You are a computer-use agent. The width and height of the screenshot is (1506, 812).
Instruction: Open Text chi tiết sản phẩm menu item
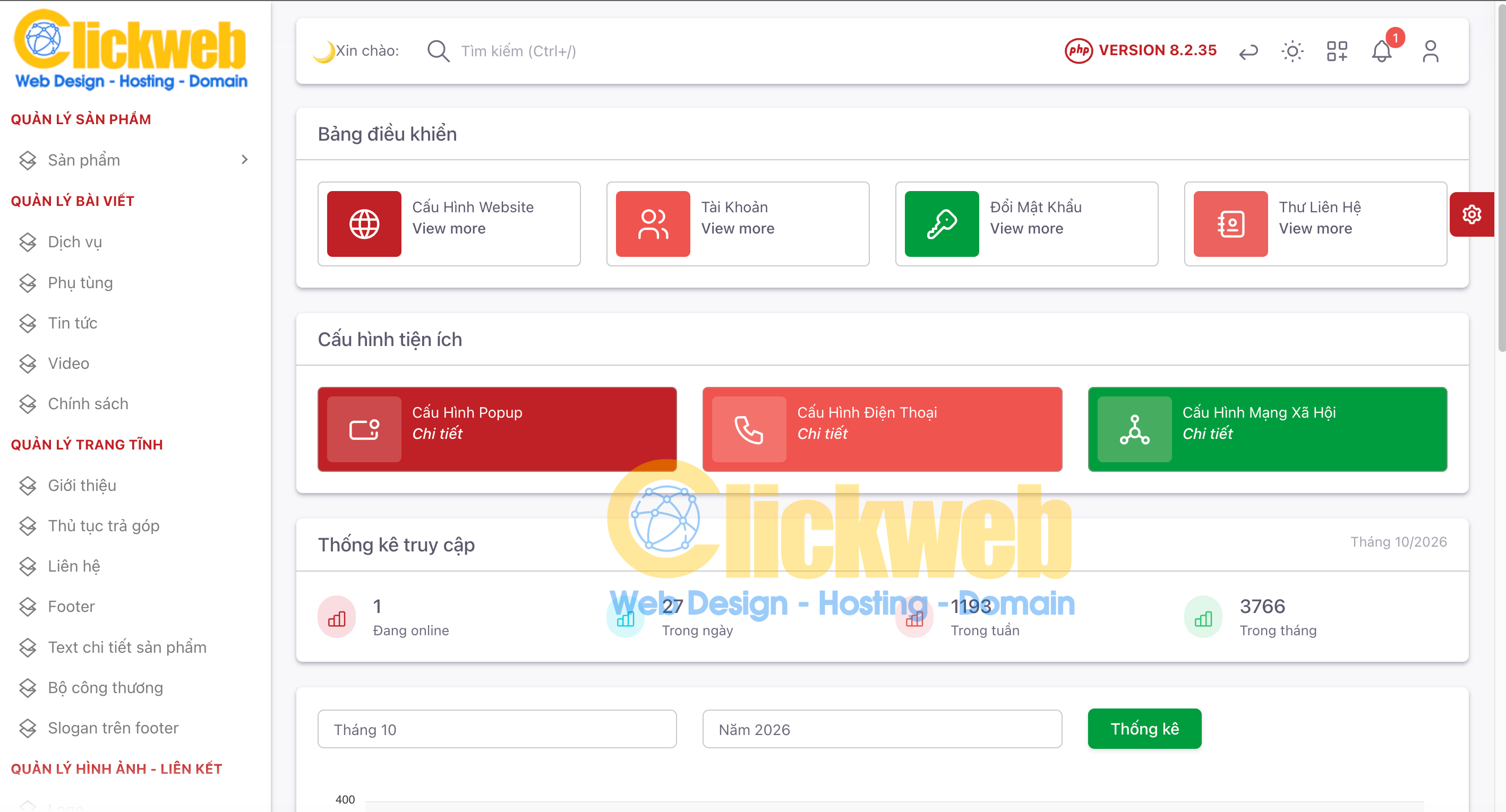(x=134, y=647)
